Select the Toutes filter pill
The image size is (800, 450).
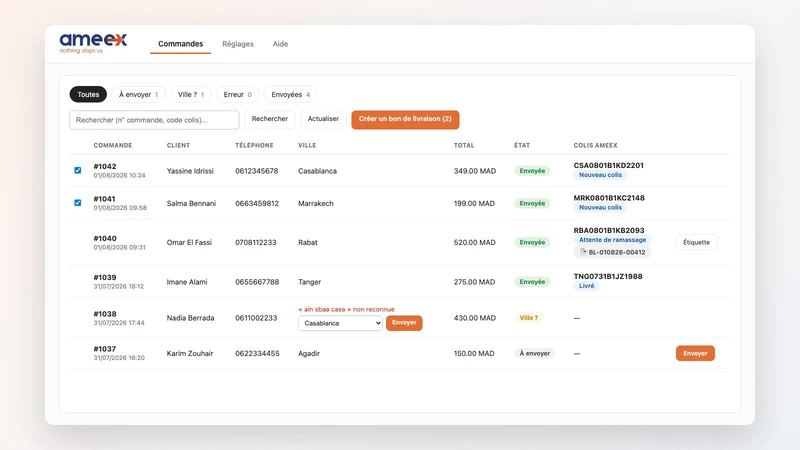tap(88, 94)
